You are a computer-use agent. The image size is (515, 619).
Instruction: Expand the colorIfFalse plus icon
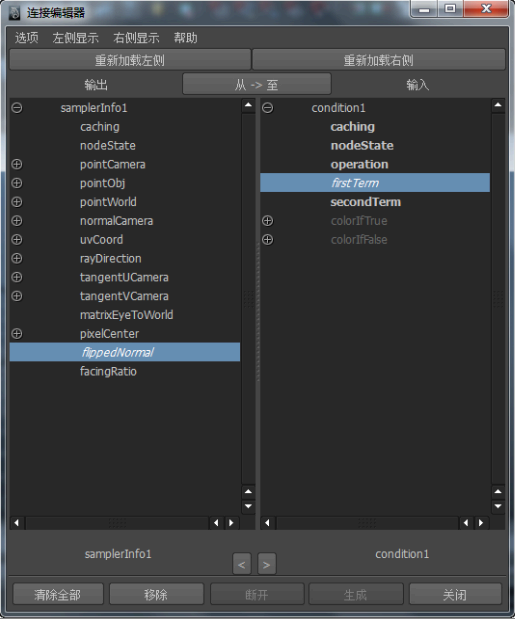tap(268, 240)
